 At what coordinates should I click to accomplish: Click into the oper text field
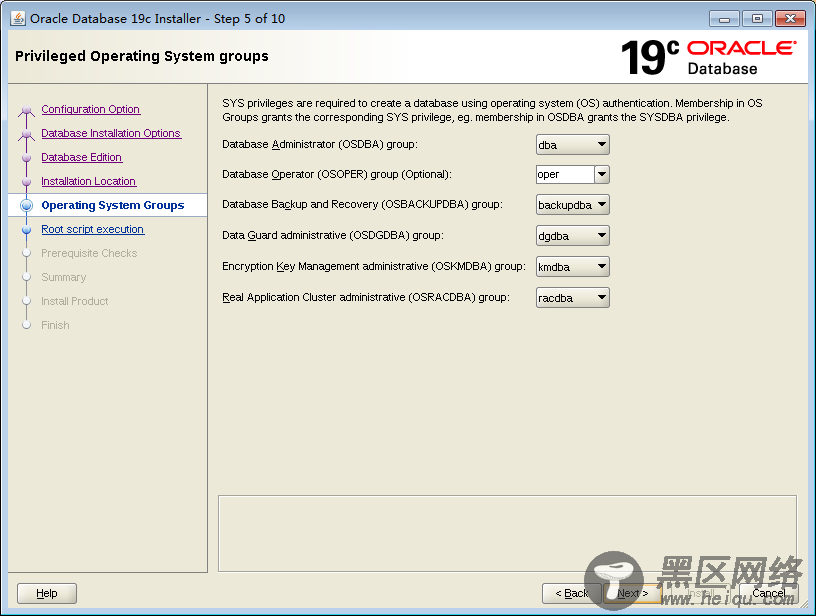point(565,174)
